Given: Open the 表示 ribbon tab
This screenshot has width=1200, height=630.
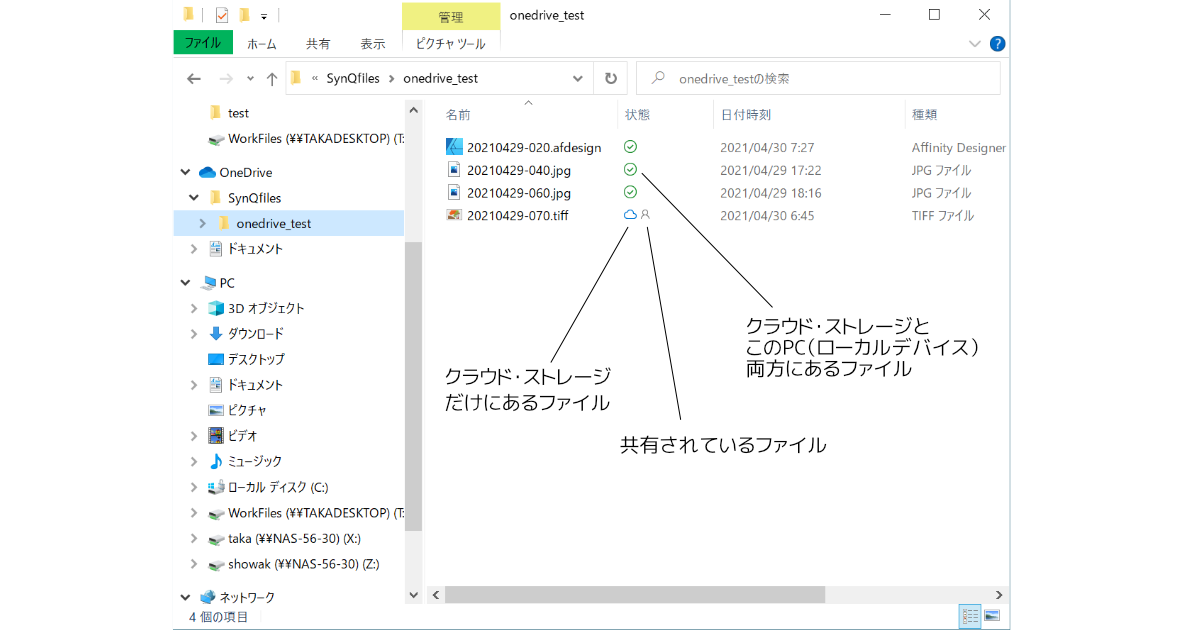Looking at the screenshot, I should pyautogui.click(x=373, y=44).
